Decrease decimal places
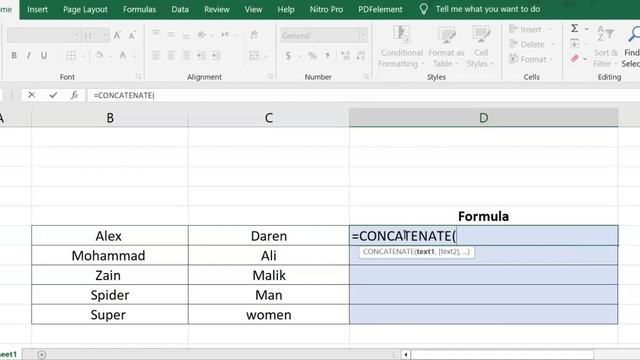 360,56
